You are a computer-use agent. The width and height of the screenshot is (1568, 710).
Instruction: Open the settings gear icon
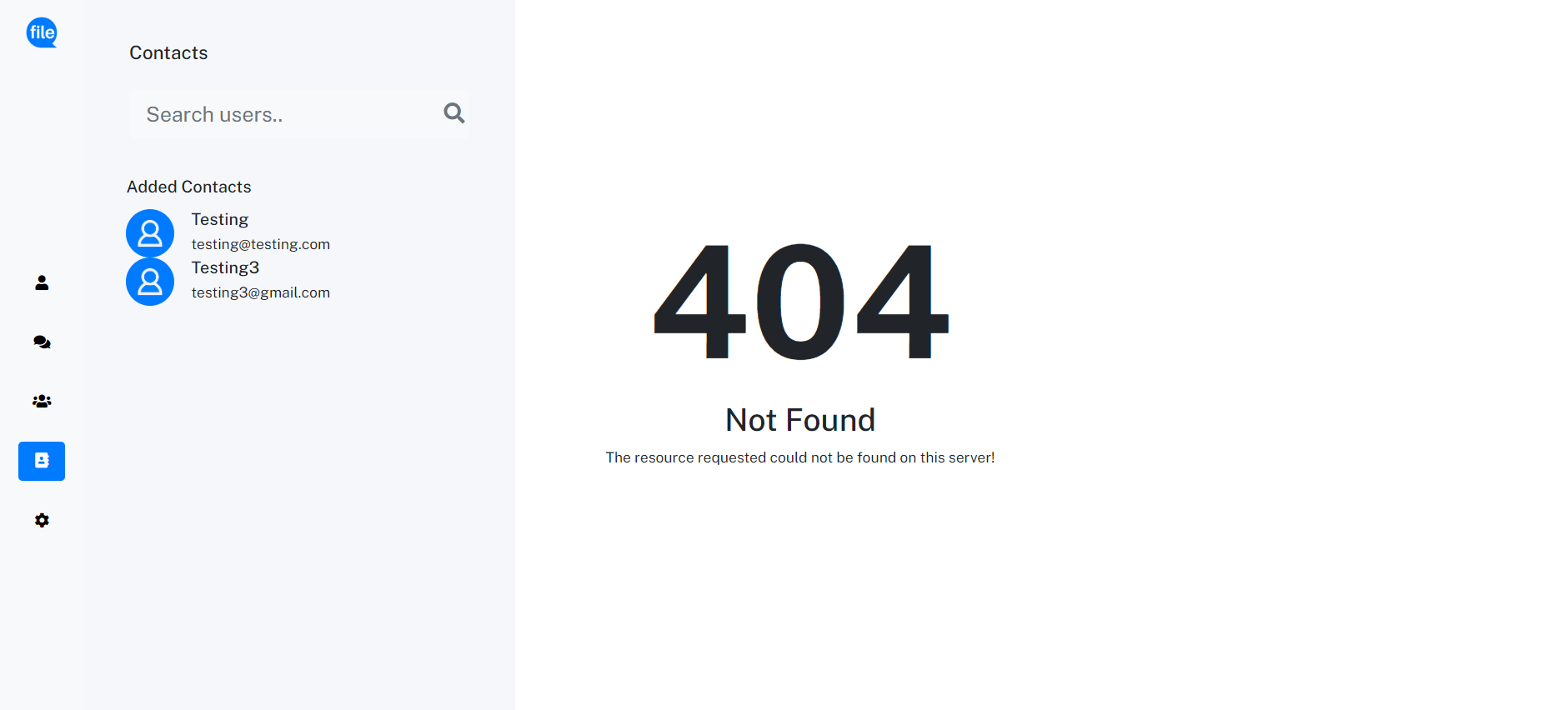[42, 520]
